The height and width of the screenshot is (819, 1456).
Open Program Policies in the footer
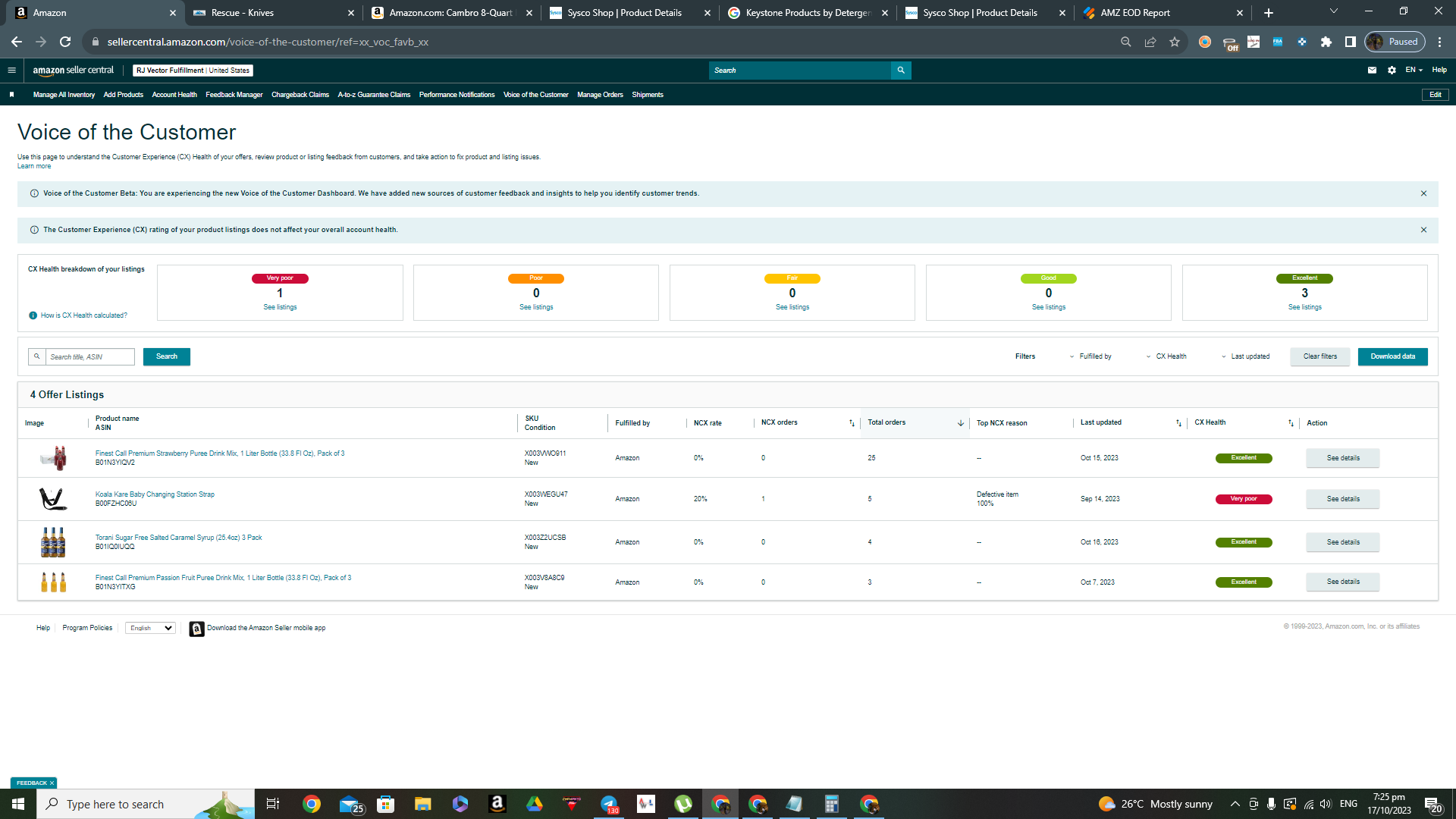pyautogui.click(x=87, y=628)
